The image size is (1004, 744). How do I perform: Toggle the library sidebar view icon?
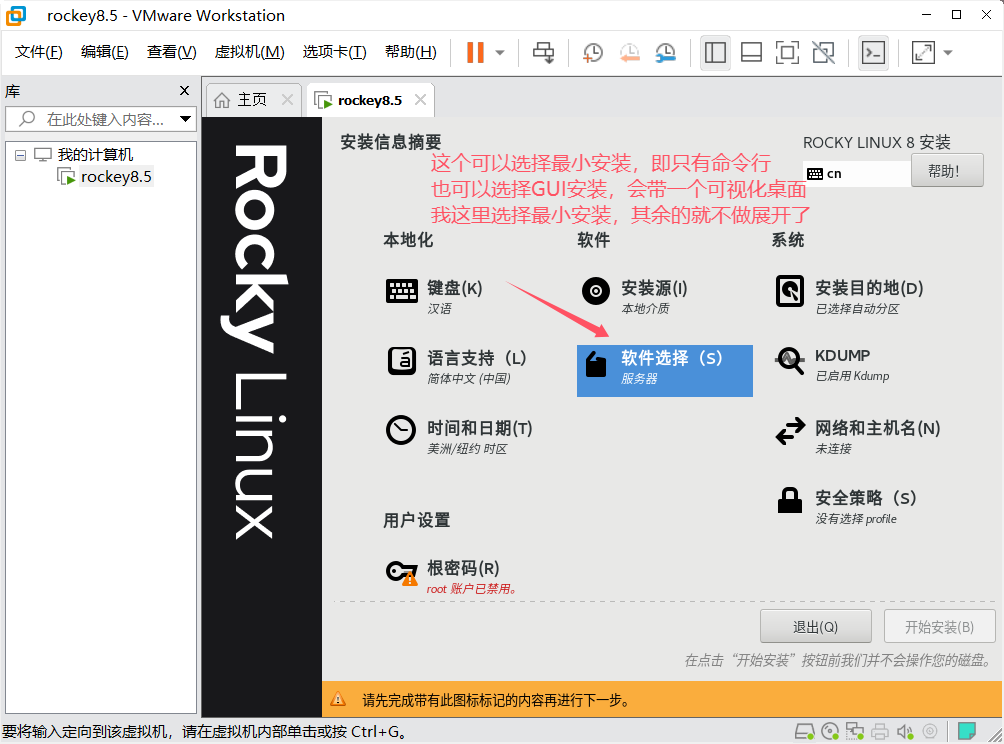pyautogui.click(x=715, y=52)
